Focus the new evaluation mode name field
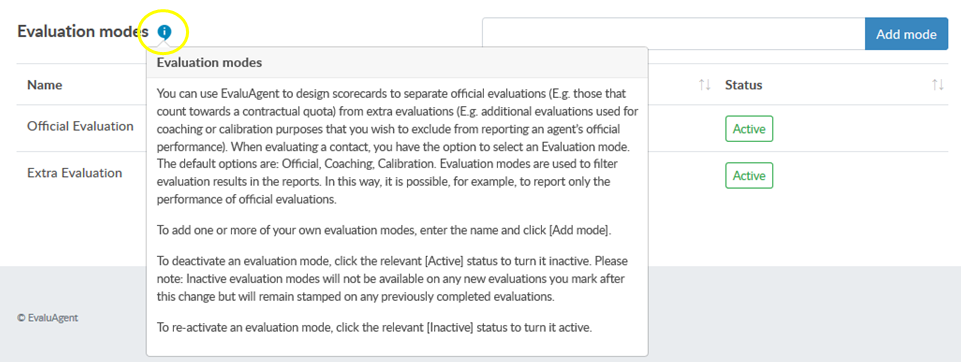Viewport: 961px width, 362px height. click(674, 34)
